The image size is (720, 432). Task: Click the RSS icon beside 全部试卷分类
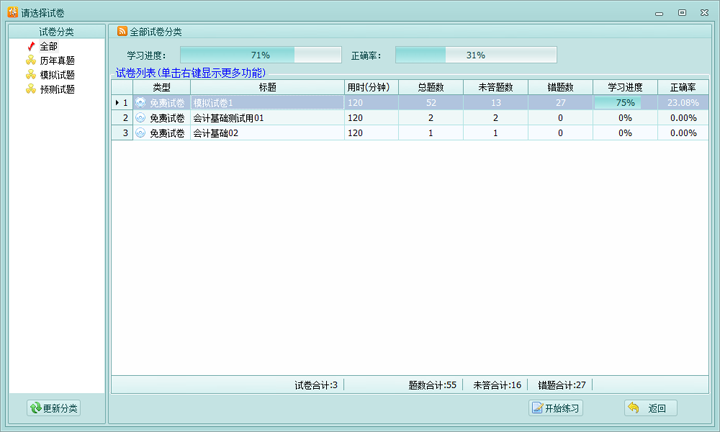pyautogui.click(x=122, y=32)
